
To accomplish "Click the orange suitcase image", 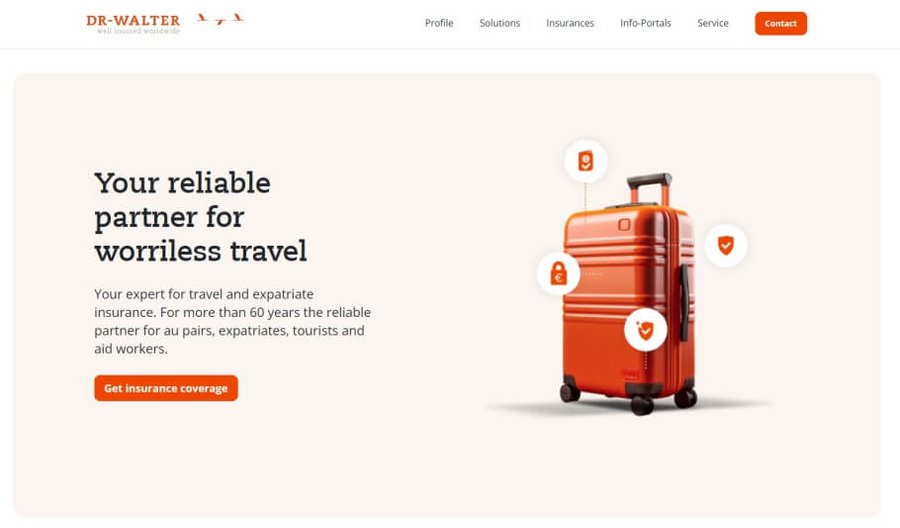I will click(630, 294).
